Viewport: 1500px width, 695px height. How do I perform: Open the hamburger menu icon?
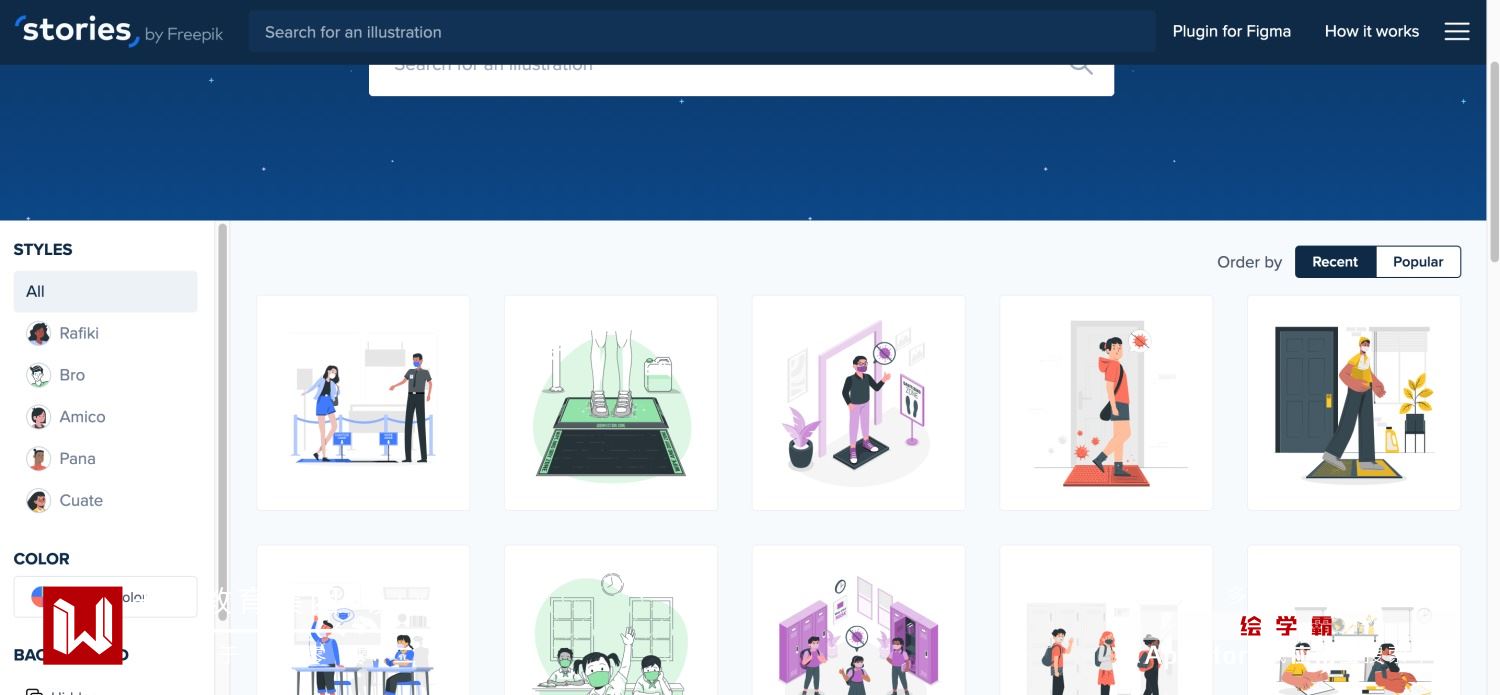click(1456, 32)
